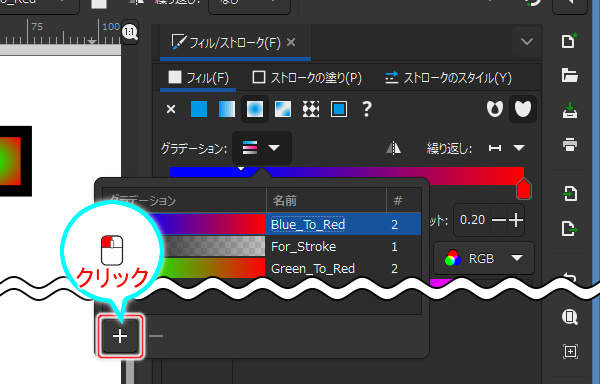600x384 pixels.
Task: Switch to the ストロークのスタイル(Y) tab
Action: [x=448, y=78]
